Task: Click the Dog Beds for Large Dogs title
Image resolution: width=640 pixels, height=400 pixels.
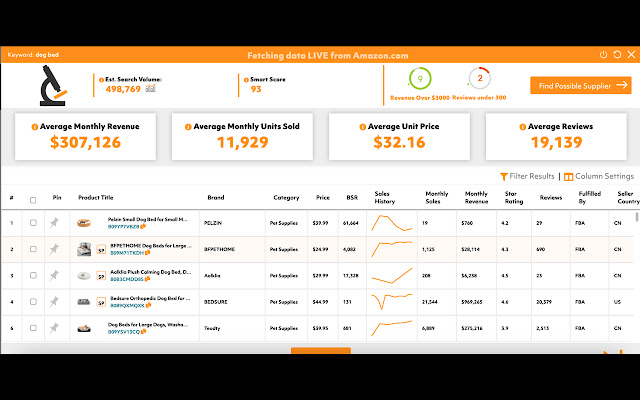Action: [x=148, y=325]
